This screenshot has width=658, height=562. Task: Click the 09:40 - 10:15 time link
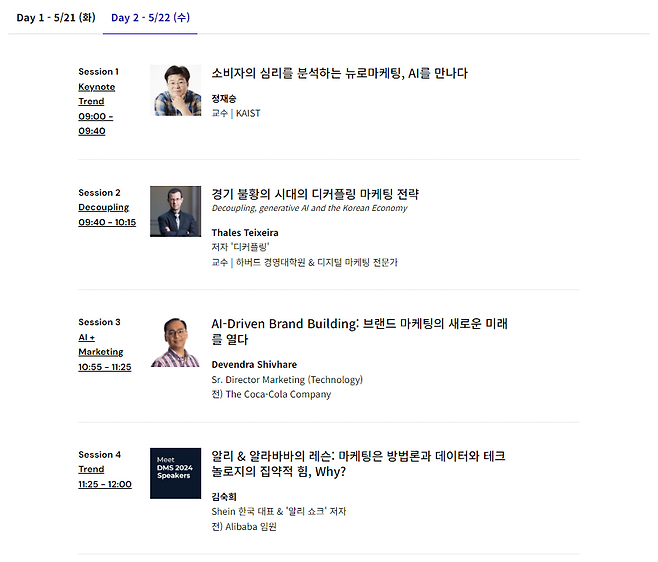point(107,222)
